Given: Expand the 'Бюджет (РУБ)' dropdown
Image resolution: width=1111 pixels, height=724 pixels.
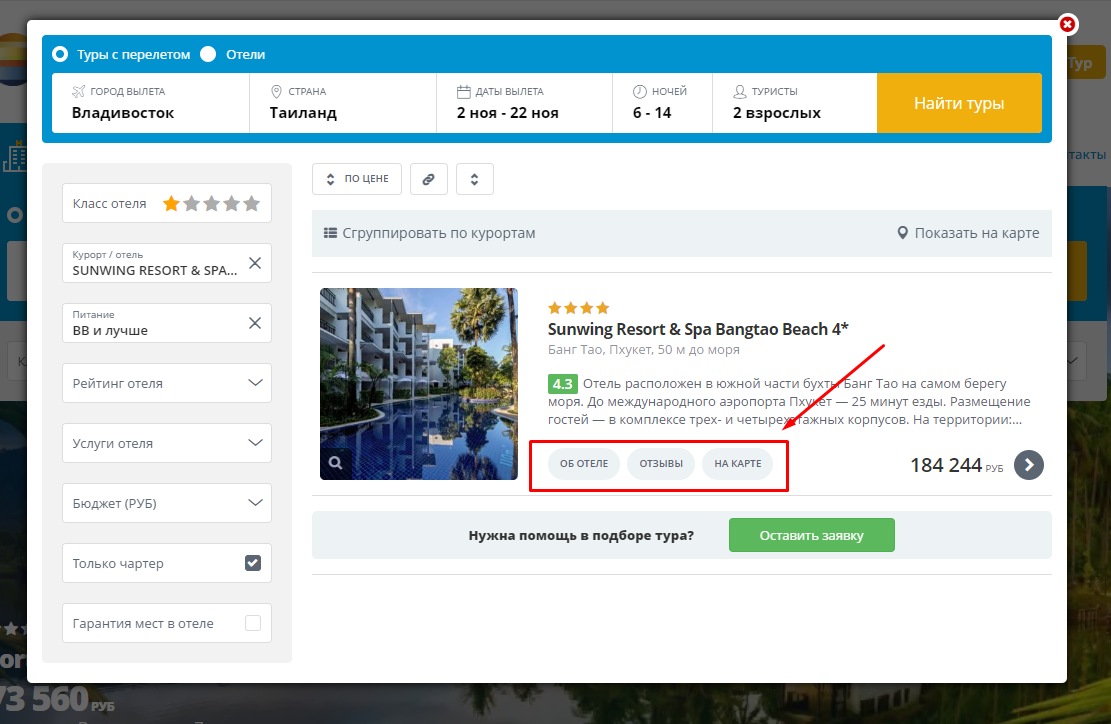Looking at the screenshot, I should [167, 503].
